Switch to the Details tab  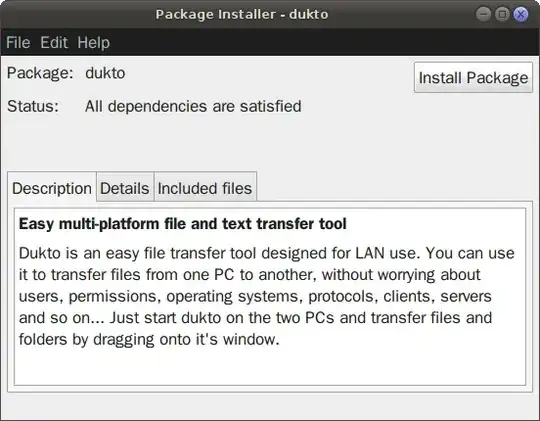click(x=125, y=188)
